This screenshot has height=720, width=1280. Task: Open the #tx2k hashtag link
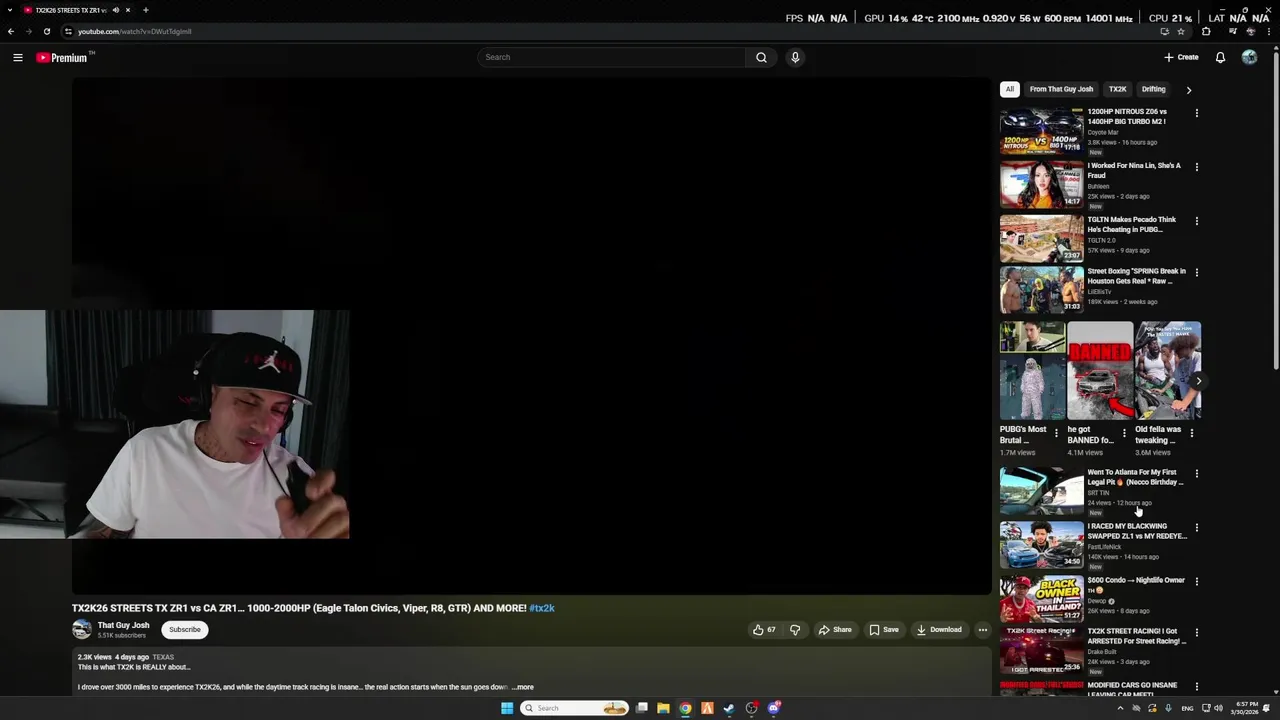click(x=542, y=608)
